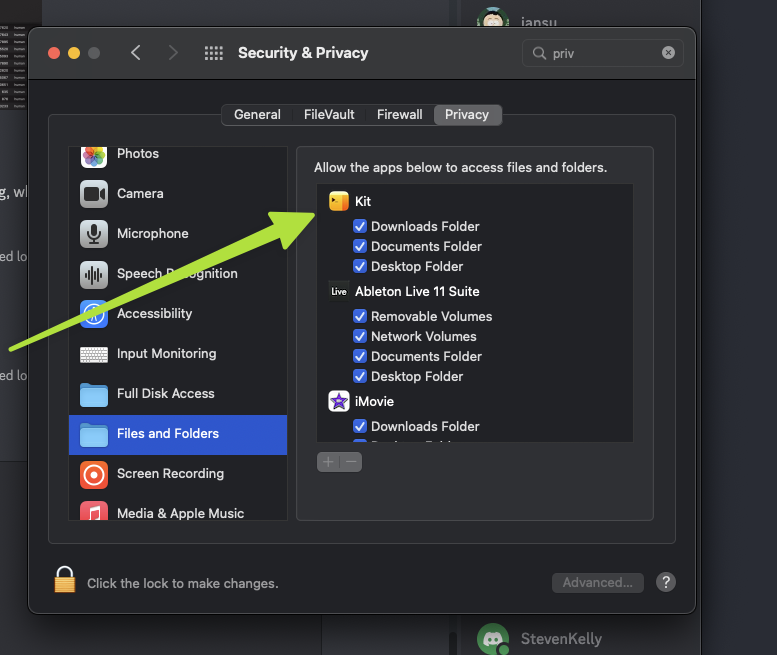Open StevenKelly in the Discord window behind
The image size is (777, 655).
point(561,639)
